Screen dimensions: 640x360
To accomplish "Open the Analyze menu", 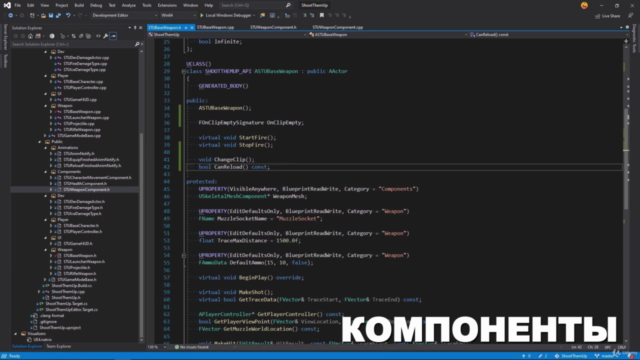I will tap(129, 5).
